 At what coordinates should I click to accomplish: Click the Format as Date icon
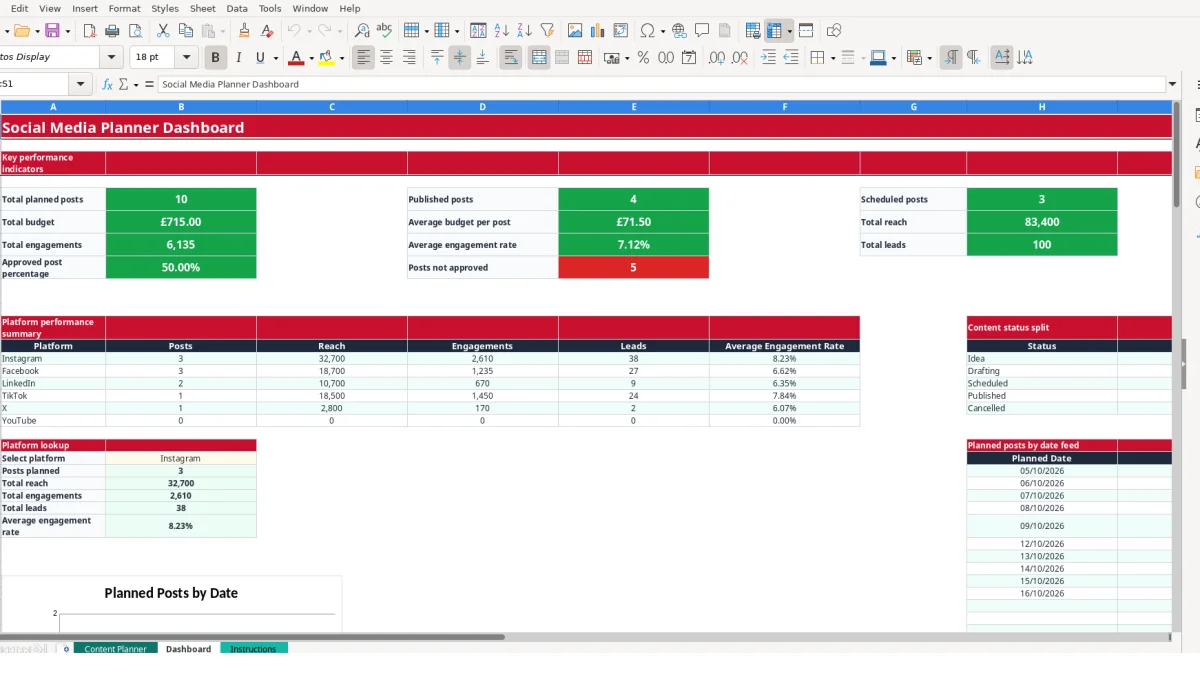point(689,58)
